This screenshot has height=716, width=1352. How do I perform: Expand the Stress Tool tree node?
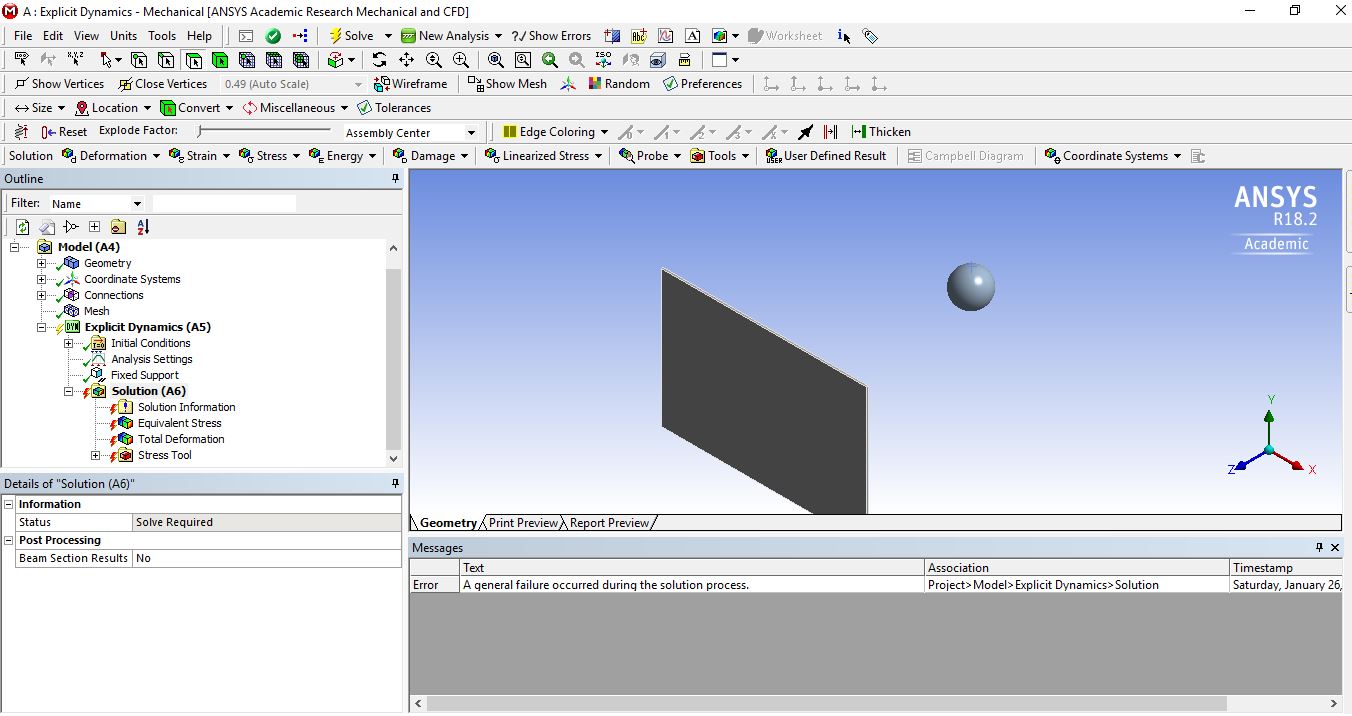point(96,456)
